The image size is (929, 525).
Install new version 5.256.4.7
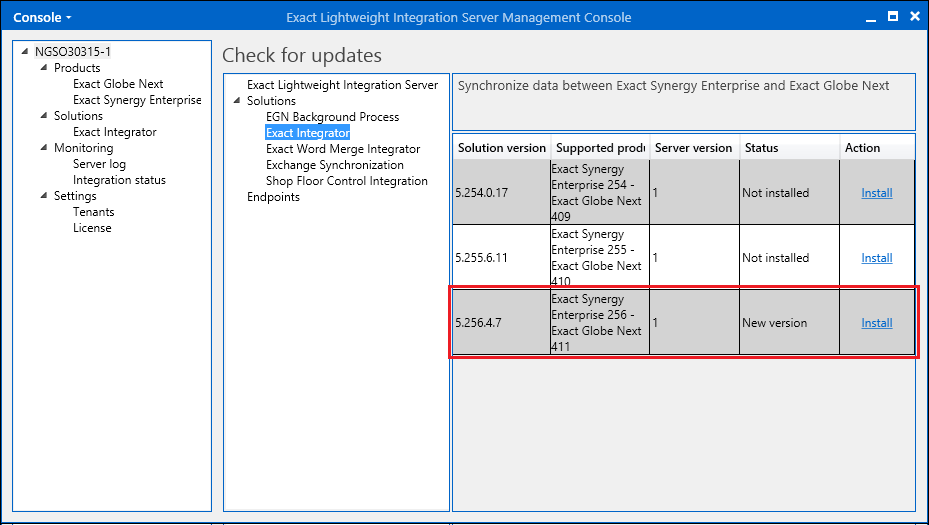pyautogui.click(x=876, y=323)
